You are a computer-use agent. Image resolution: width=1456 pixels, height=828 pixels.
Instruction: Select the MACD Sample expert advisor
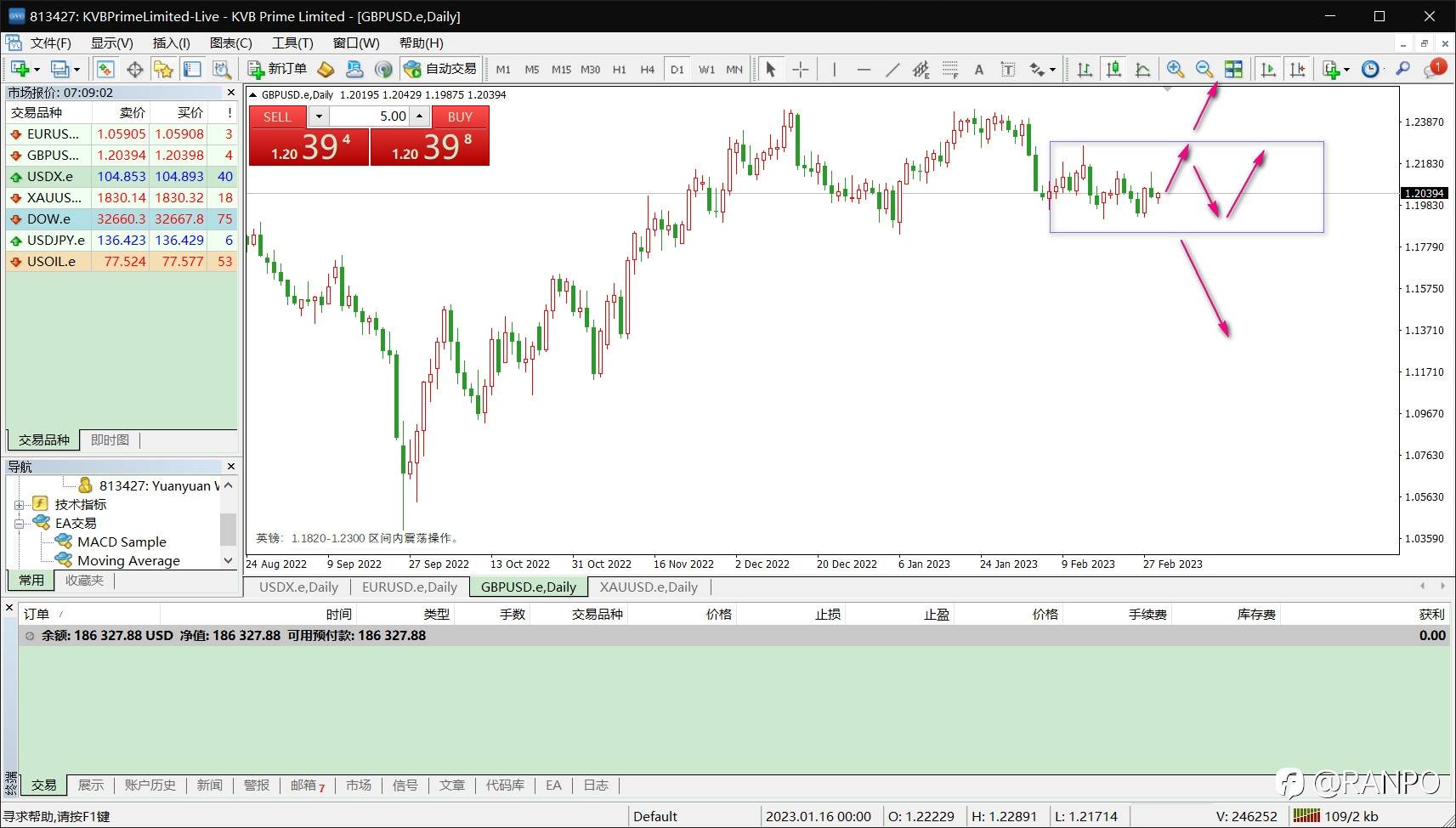click(x=122, y=542)
